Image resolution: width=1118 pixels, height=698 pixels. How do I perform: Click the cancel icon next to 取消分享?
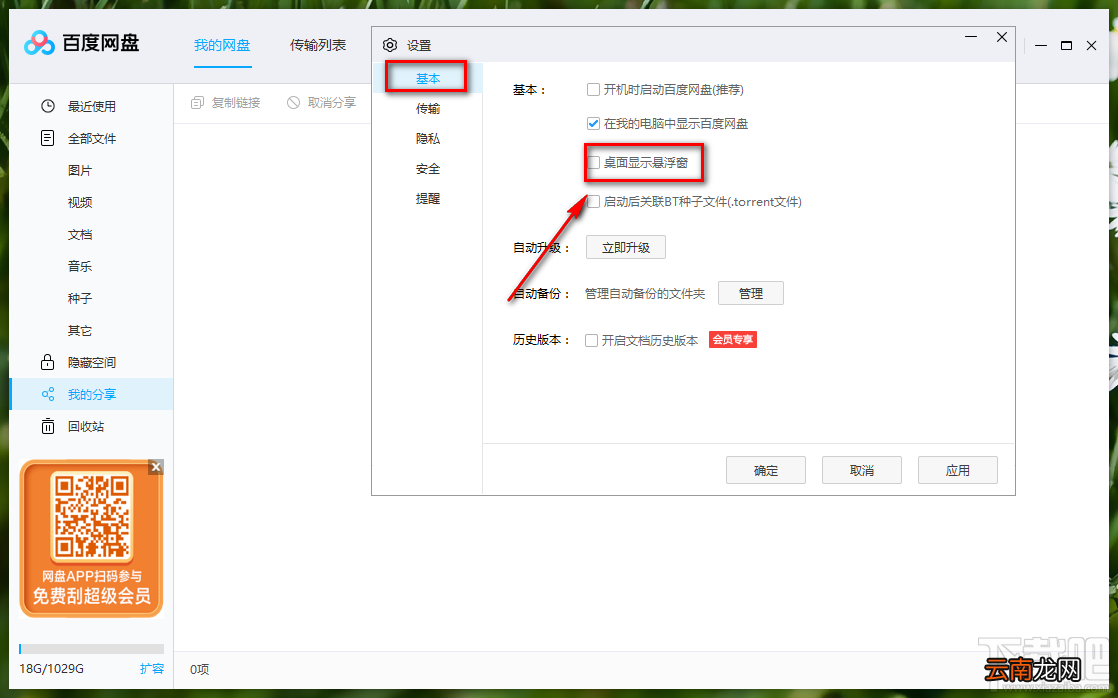click(x=294, y=103)
